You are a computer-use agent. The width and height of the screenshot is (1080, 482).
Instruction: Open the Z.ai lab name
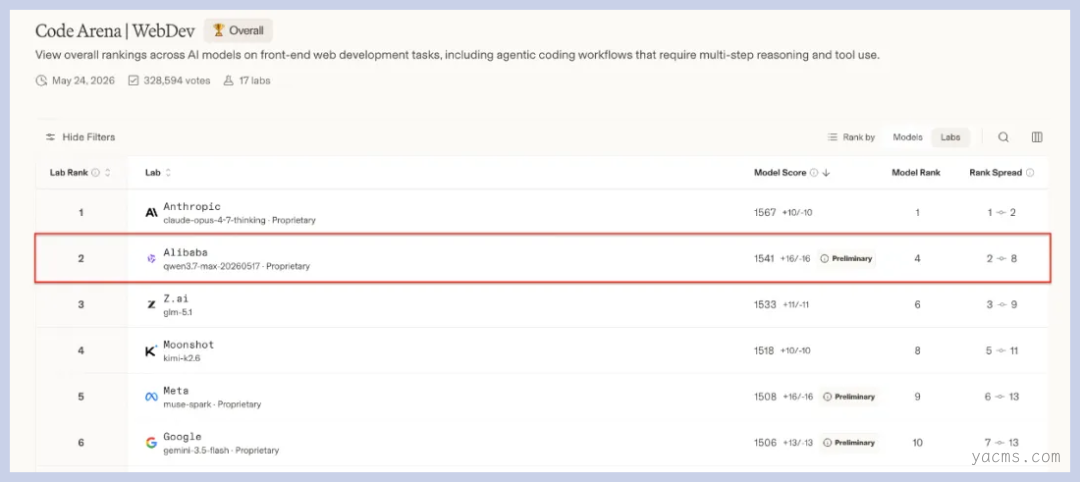pos(176,299)
